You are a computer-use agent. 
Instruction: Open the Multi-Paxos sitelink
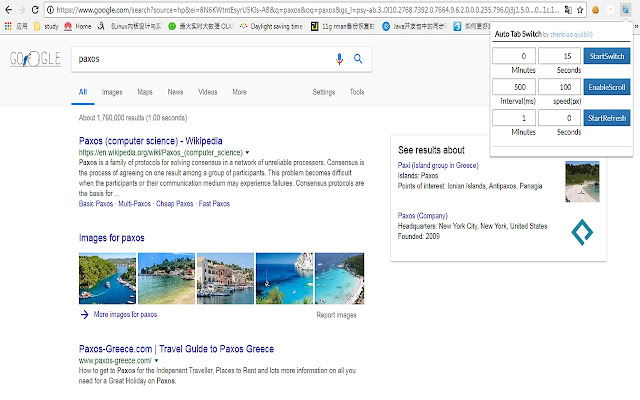135,204
